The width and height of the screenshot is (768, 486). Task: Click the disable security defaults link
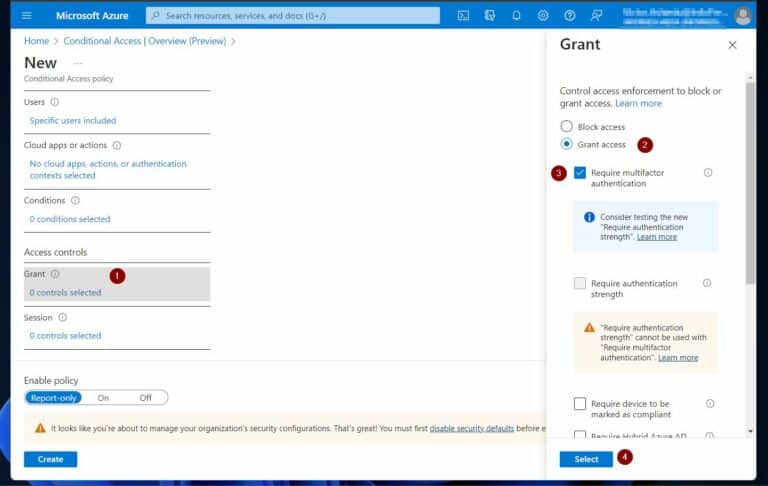(x=472, y=428)
